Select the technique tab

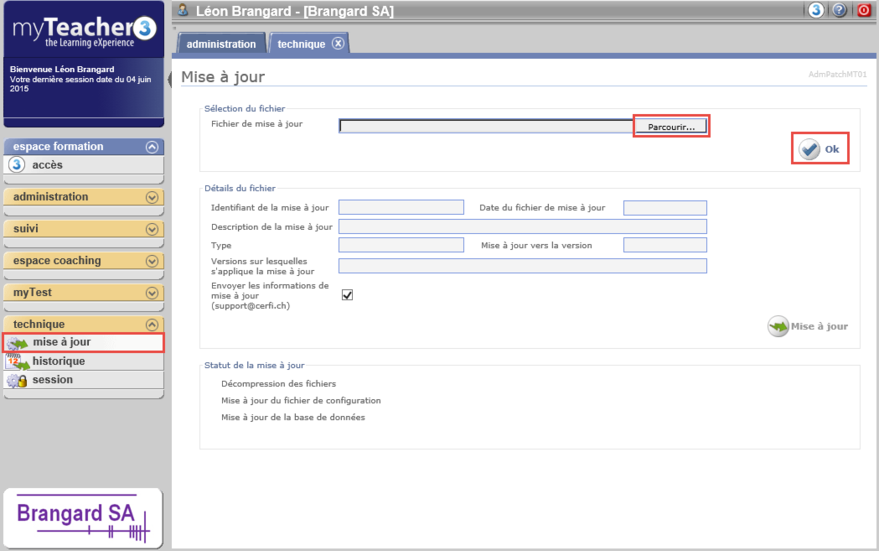(301, 44)
